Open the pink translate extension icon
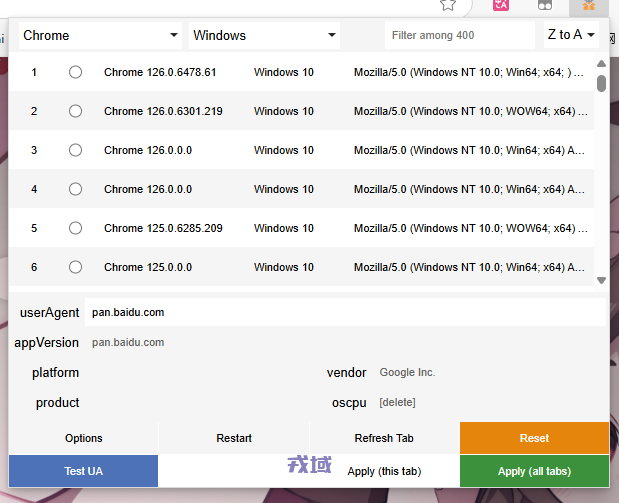Screen dimensions: 619x503 501,4
